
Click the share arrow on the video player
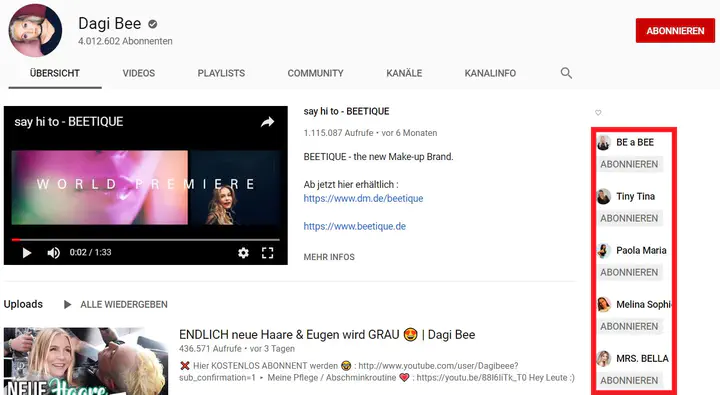[267, 122]
